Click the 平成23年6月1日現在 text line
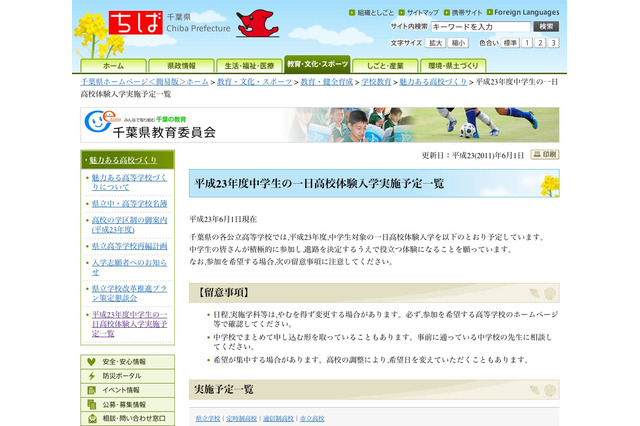Viewport: 640px width, 426px height. point(223,220)
